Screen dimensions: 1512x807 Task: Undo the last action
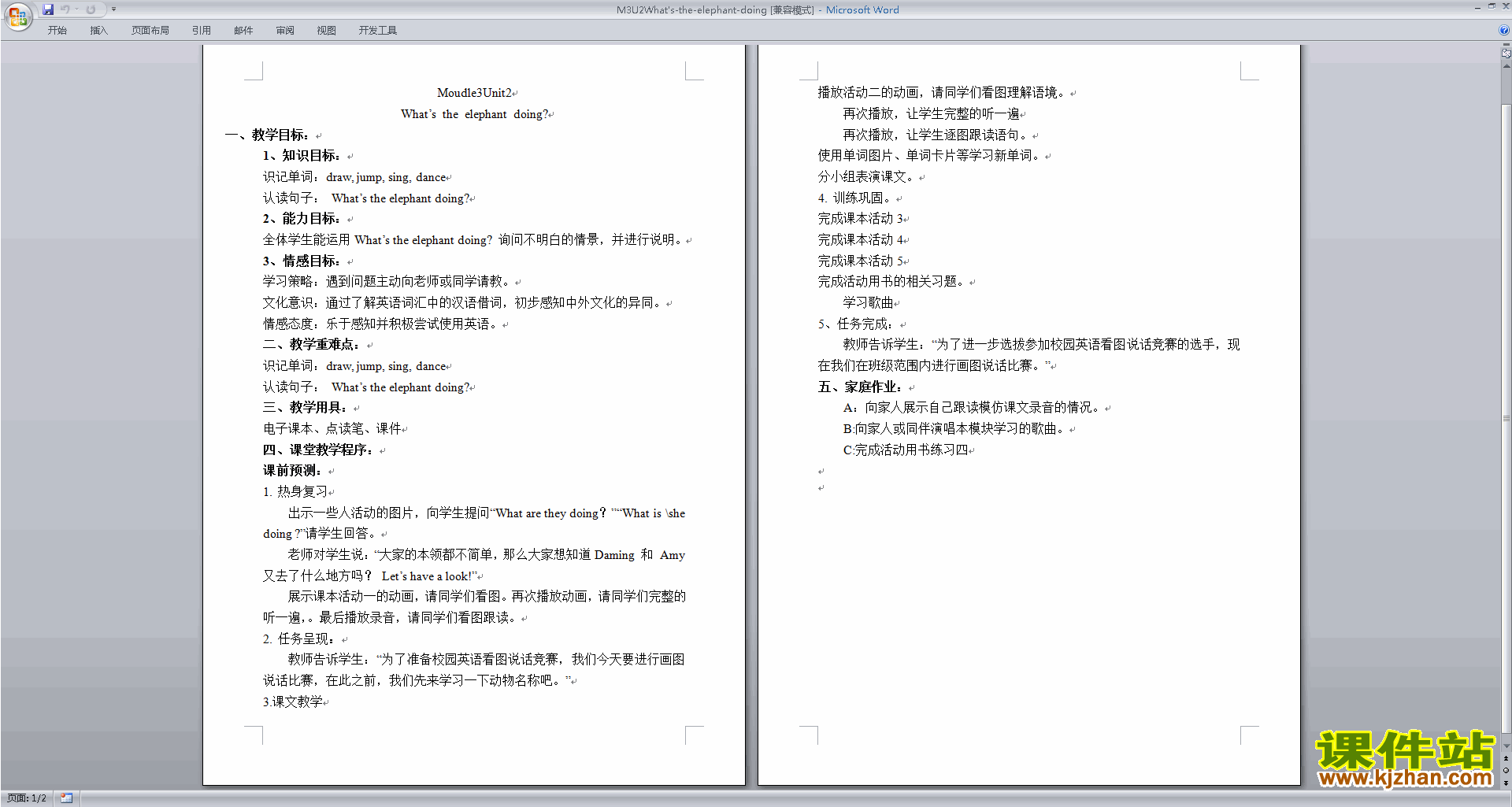pos(65,9)
